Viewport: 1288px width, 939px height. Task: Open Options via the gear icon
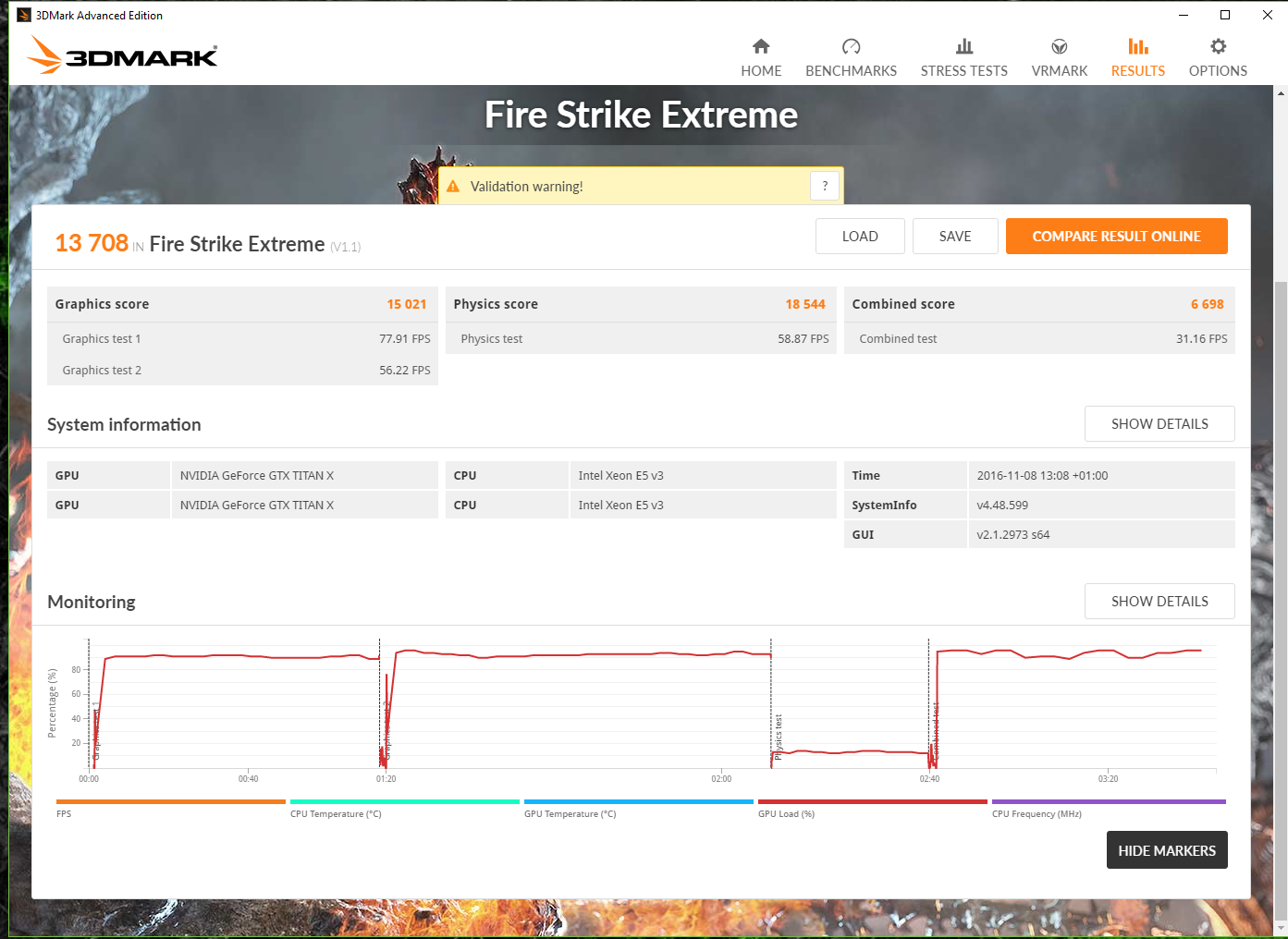1218,46
